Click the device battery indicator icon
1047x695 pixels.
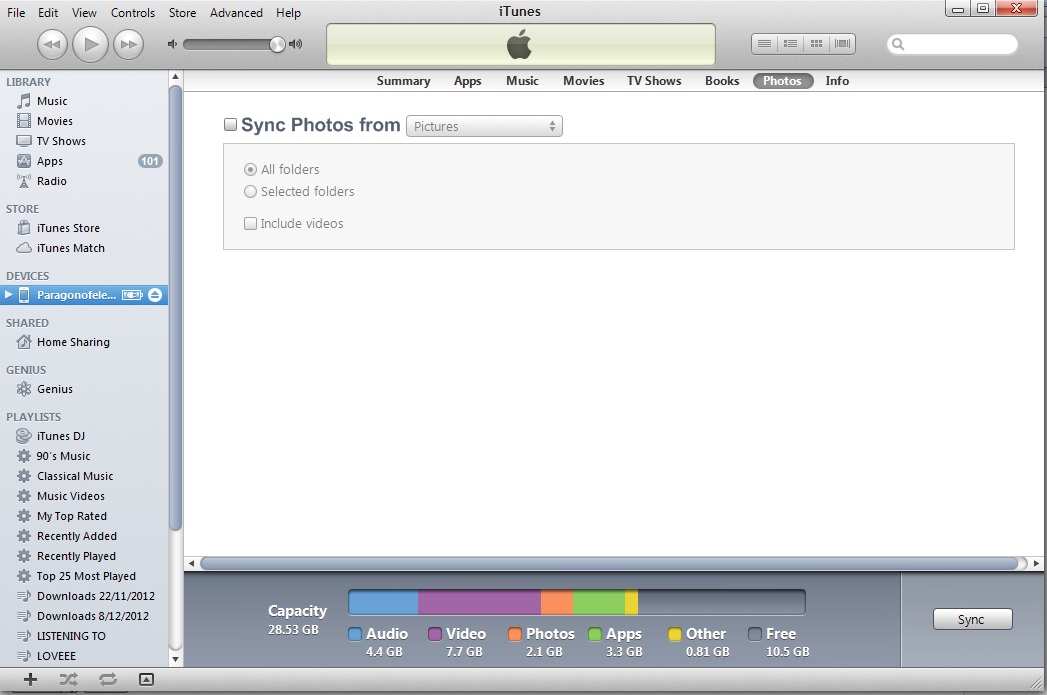click(x=132, y=295)
